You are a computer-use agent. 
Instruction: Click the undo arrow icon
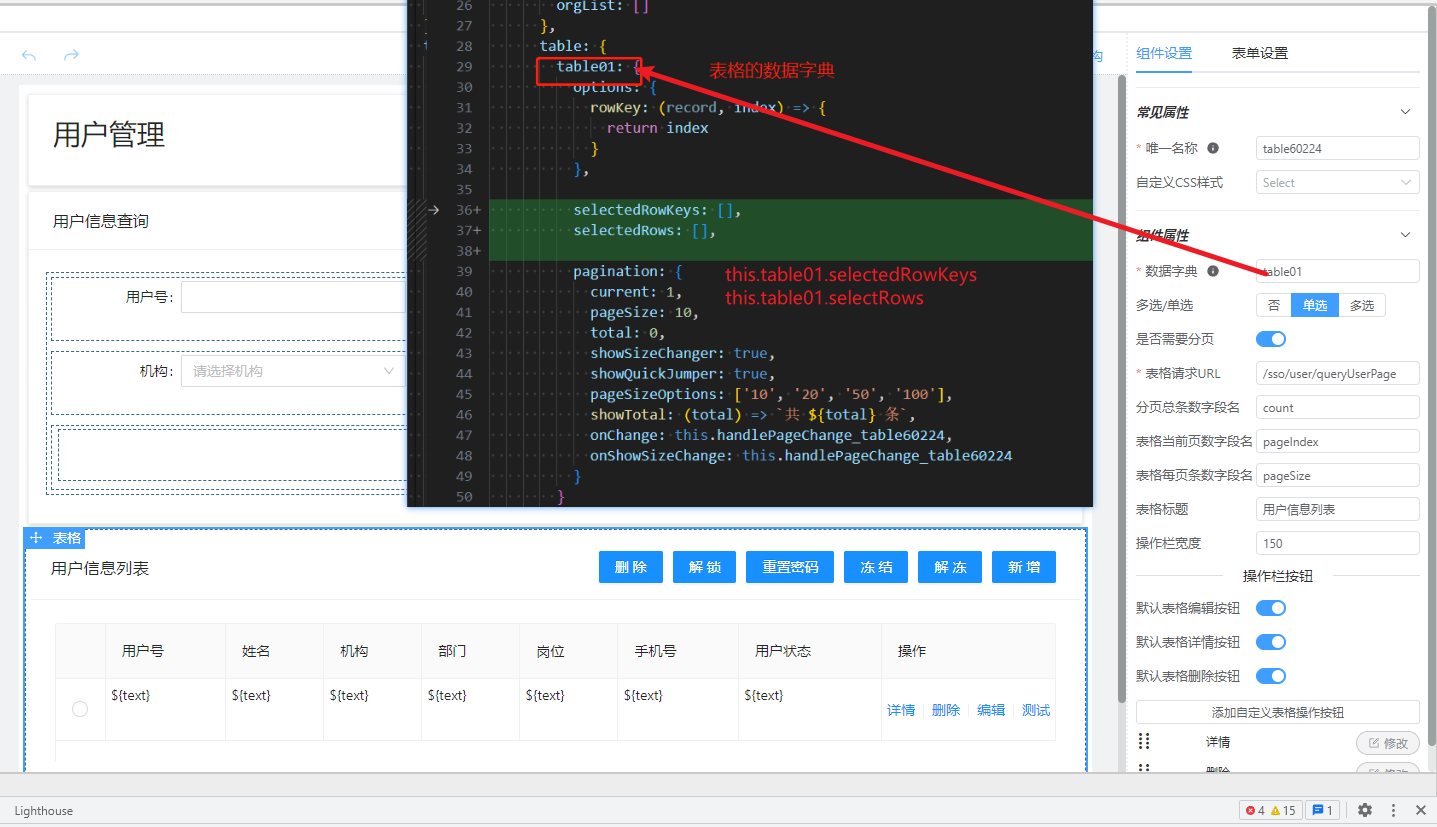(29, 56)
